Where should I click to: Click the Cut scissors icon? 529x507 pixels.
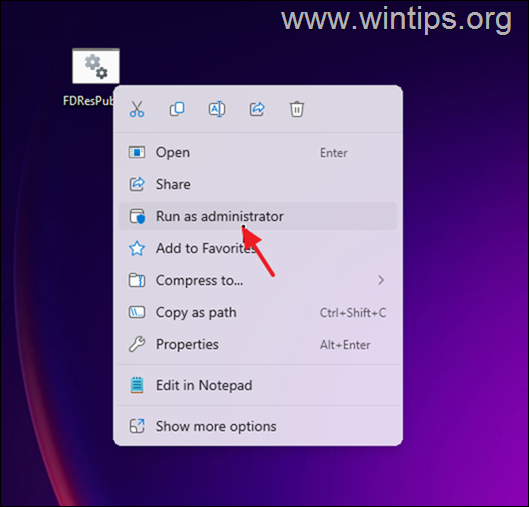137,109
